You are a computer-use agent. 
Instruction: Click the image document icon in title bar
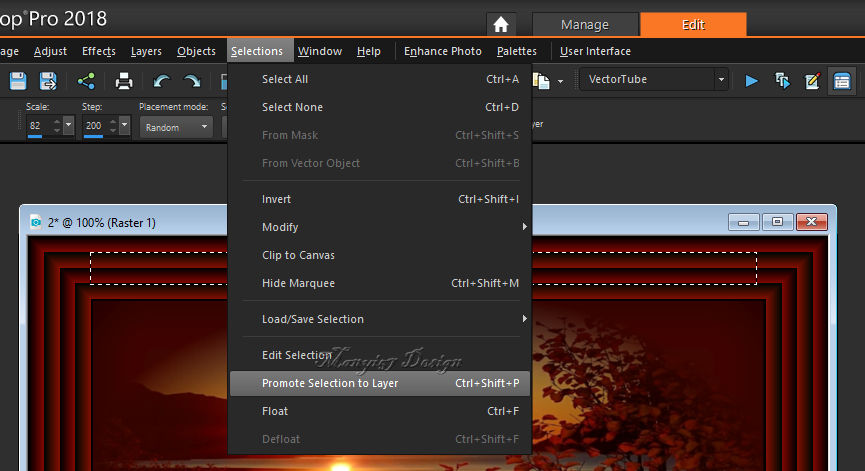[36, 222]
